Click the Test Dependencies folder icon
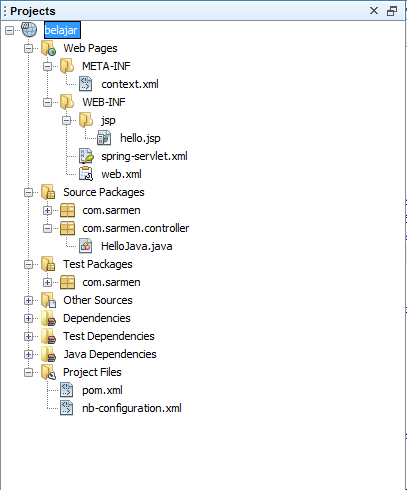This screenshot has height=490, width=407. pyautogui.click(x=48, y=336)
